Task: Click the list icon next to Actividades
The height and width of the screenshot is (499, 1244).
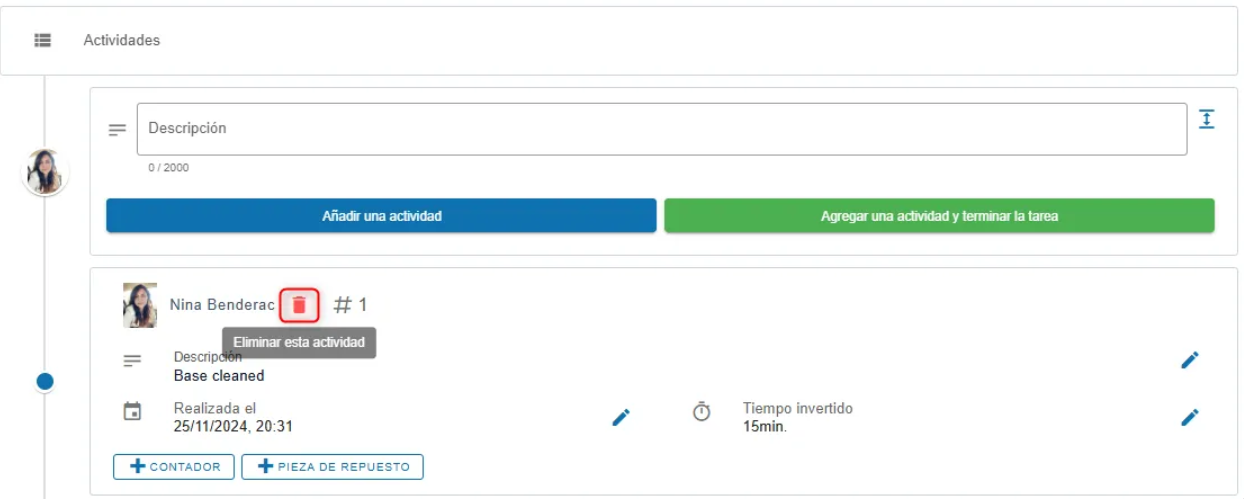Action: pyautogui.click(x=43, y=41)
